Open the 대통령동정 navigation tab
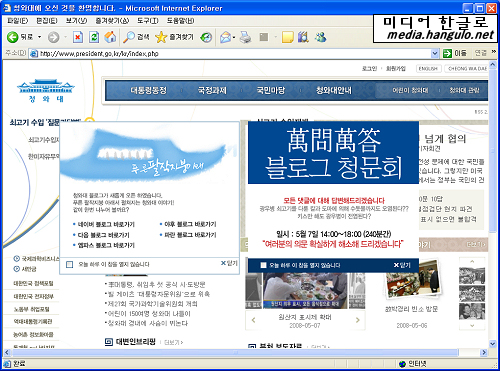 148,90
